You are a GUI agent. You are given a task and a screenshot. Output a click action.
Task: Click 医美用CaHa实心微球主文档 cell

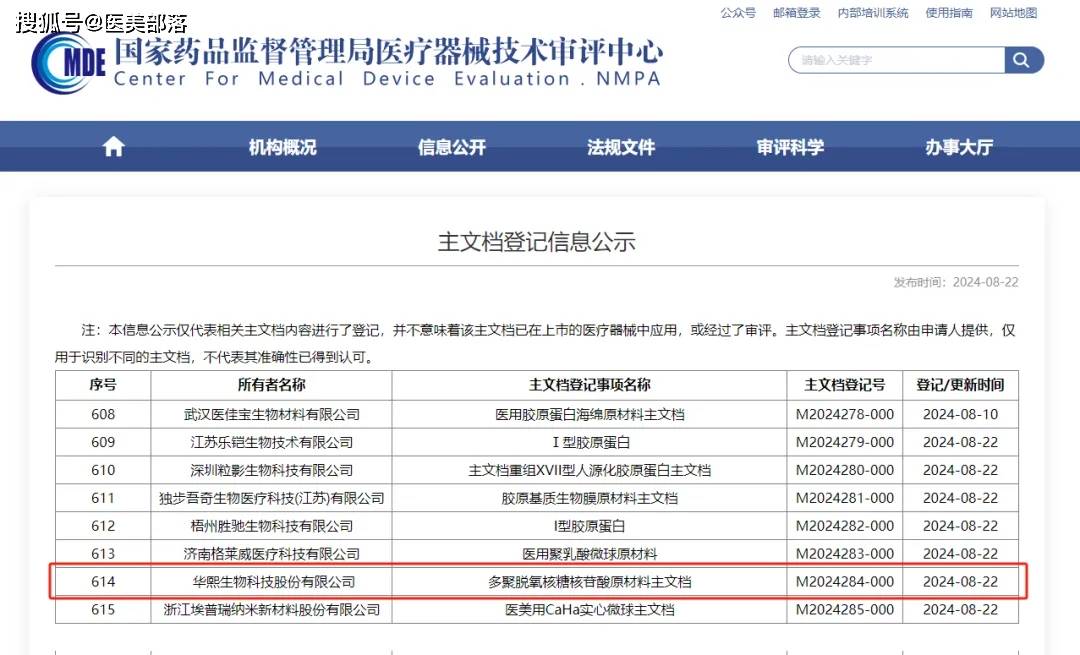(590, 610)
